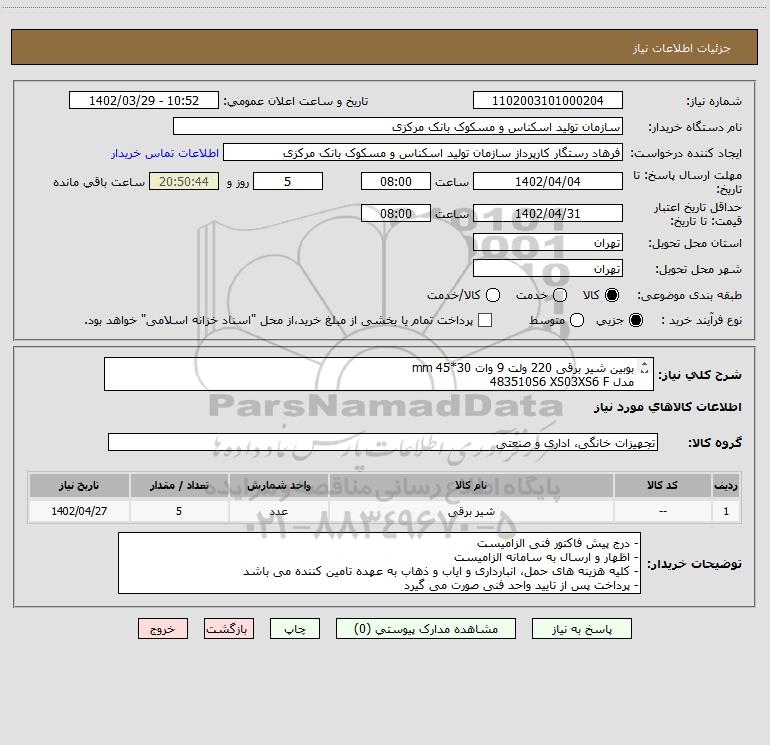Image resolution: width=770 pixels, height=745 pixels.
Task: Click the announcement date field 1402/03/29
Action: coord(144,101)
